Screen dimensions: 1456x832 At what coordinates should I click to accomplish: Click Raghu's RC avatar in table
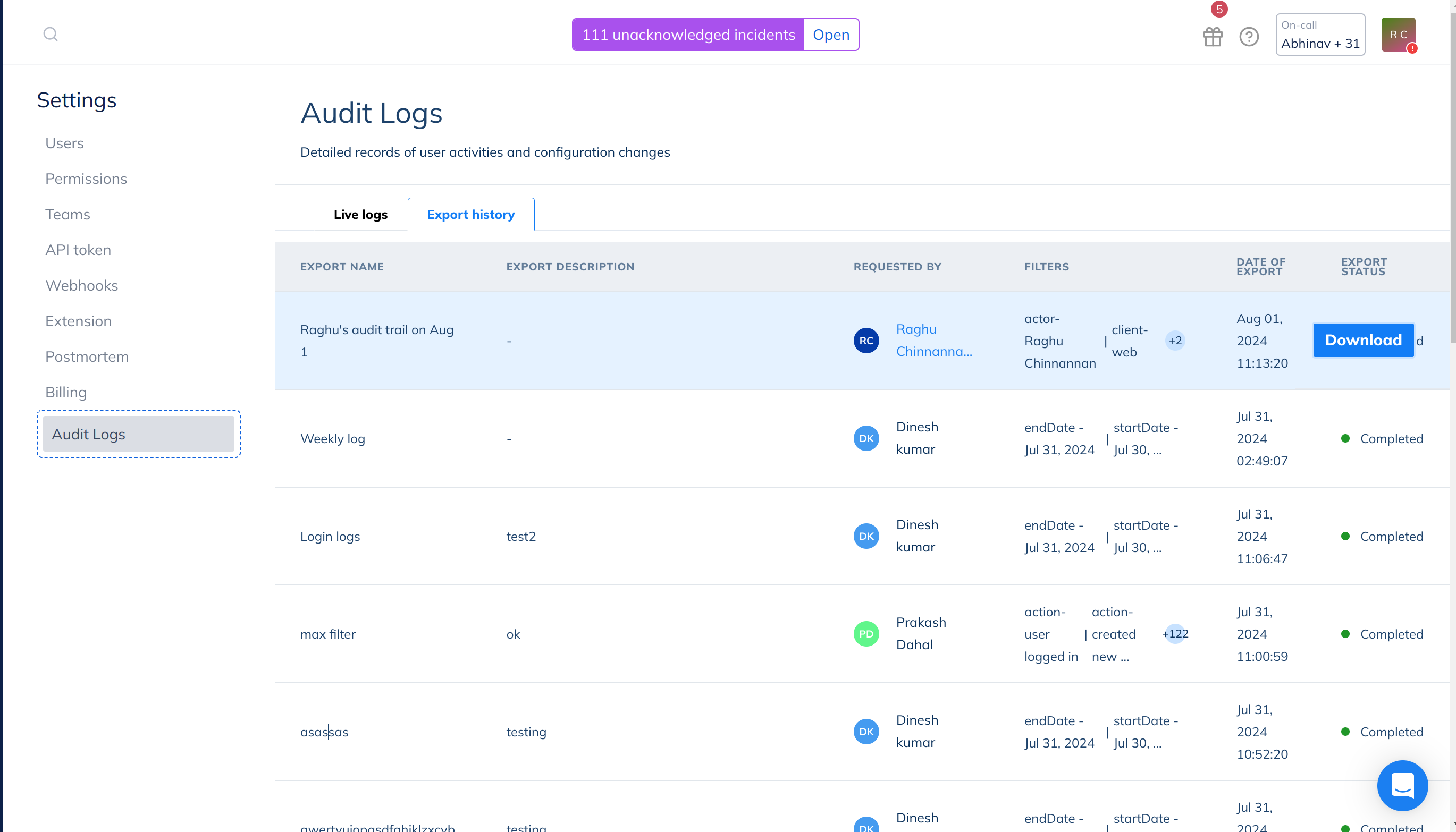click(x=866, y=341)
